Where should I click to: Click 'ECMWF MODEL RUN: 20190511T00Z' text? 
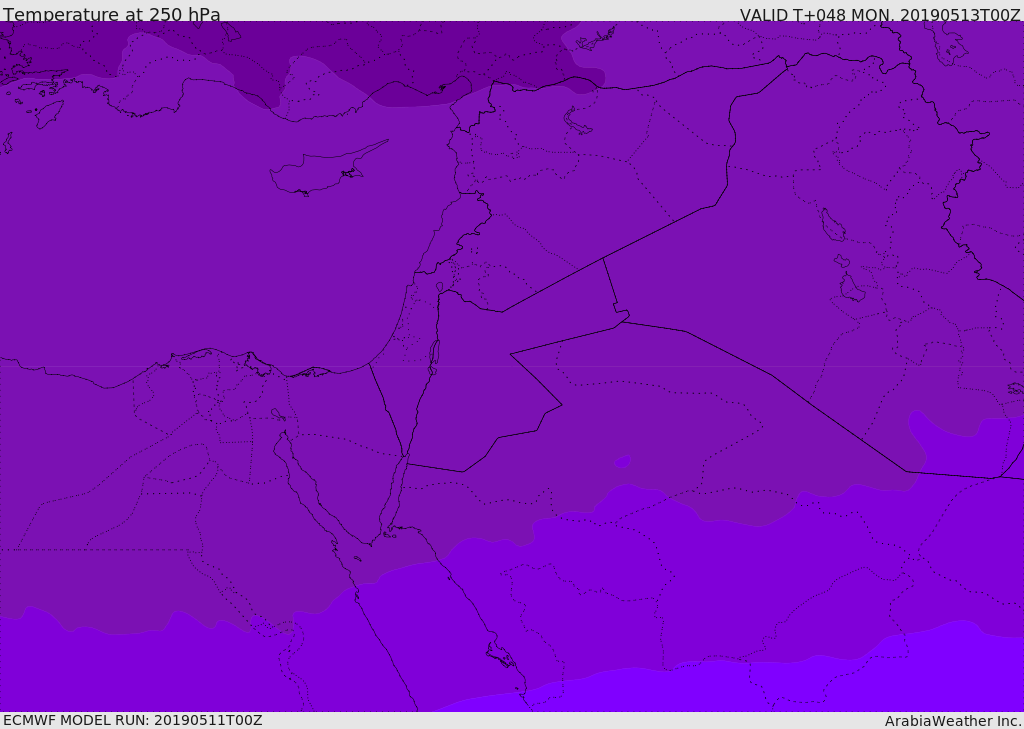(x=133, y=720)
